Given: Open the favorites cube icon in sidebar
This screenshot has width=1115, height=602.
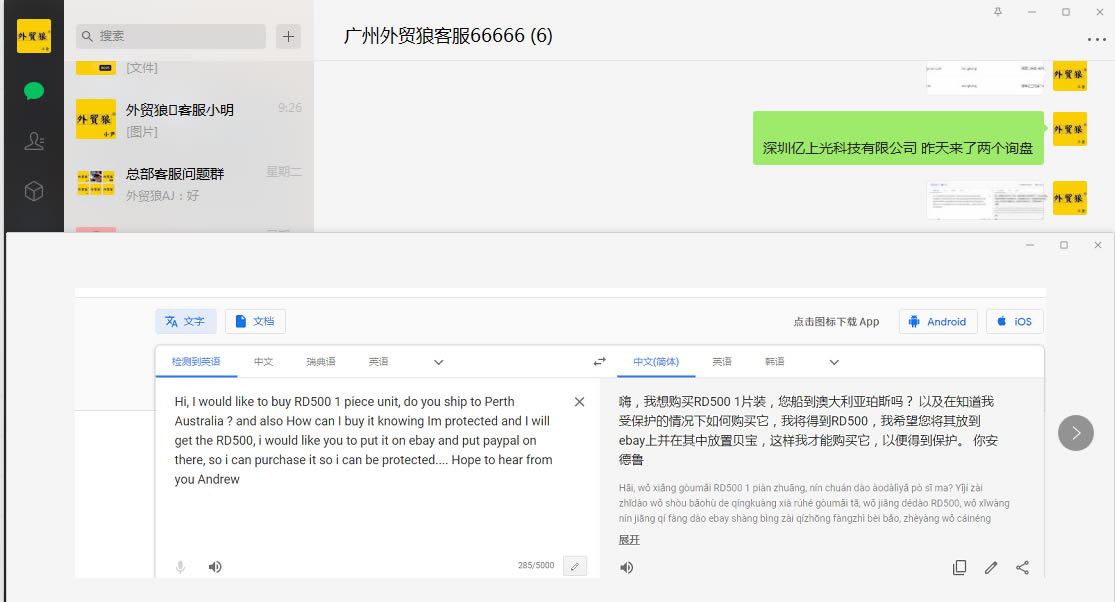Looking at the screenshot, I should pyautogui.click(x=34, y=191).
